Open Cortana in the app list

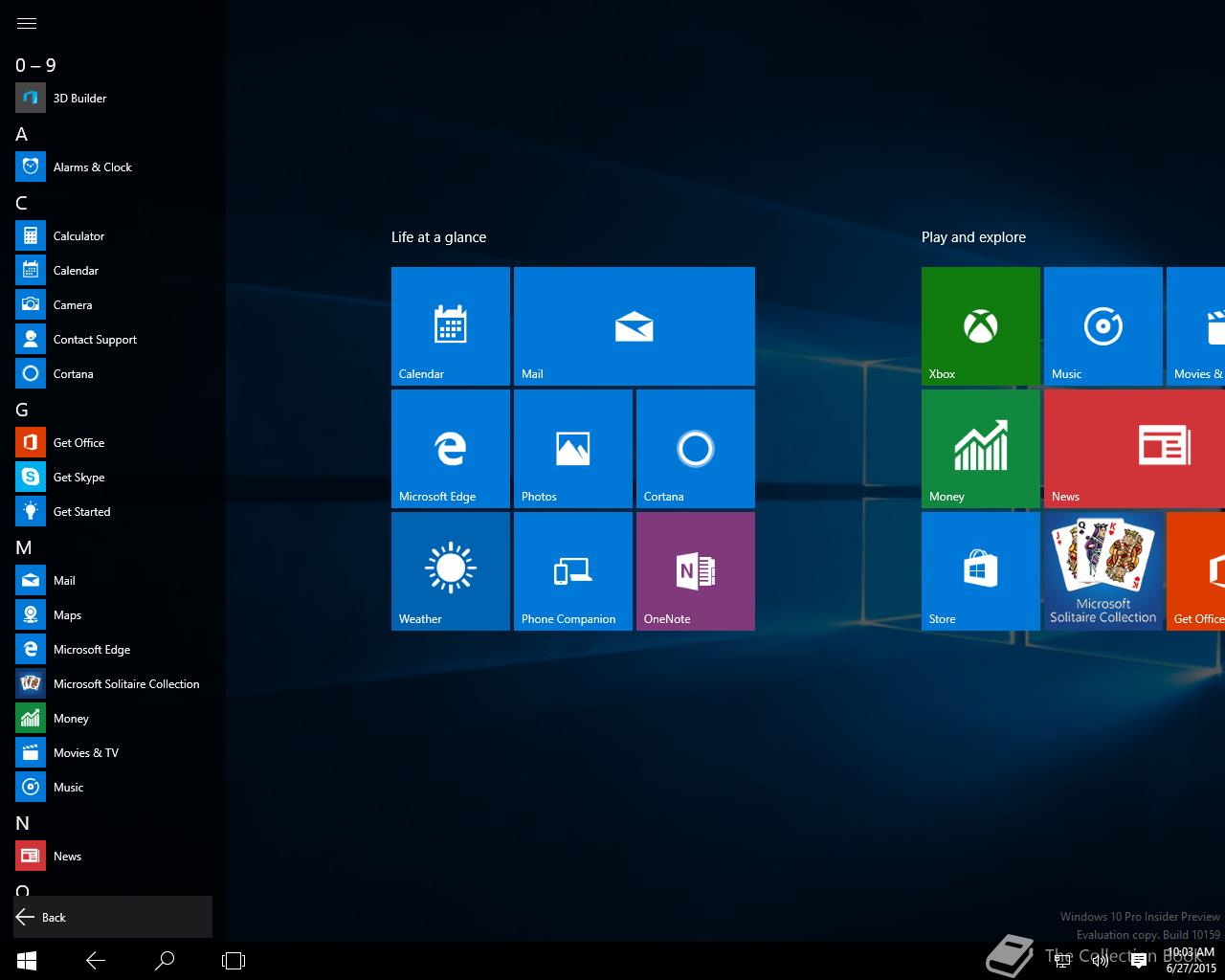click(113, 373)
